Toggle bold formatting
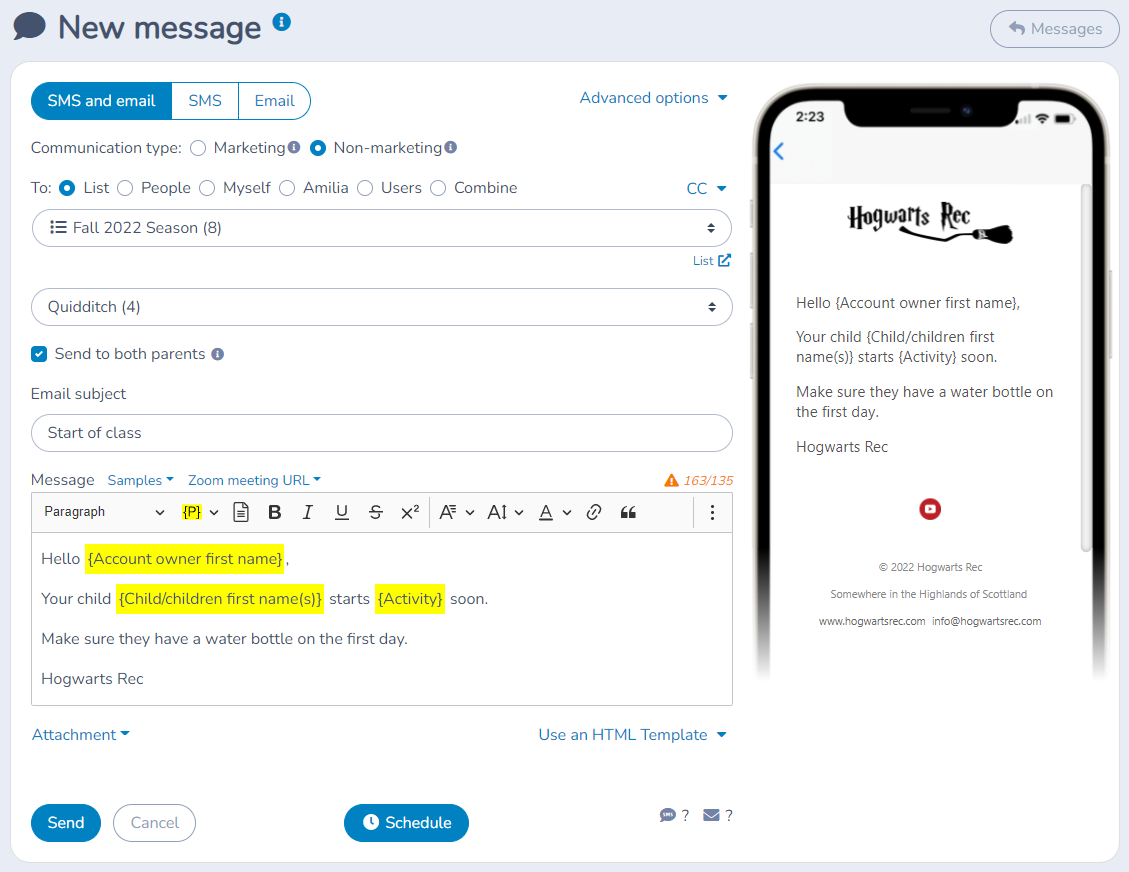1129x872 pixels. pos(274,512)
